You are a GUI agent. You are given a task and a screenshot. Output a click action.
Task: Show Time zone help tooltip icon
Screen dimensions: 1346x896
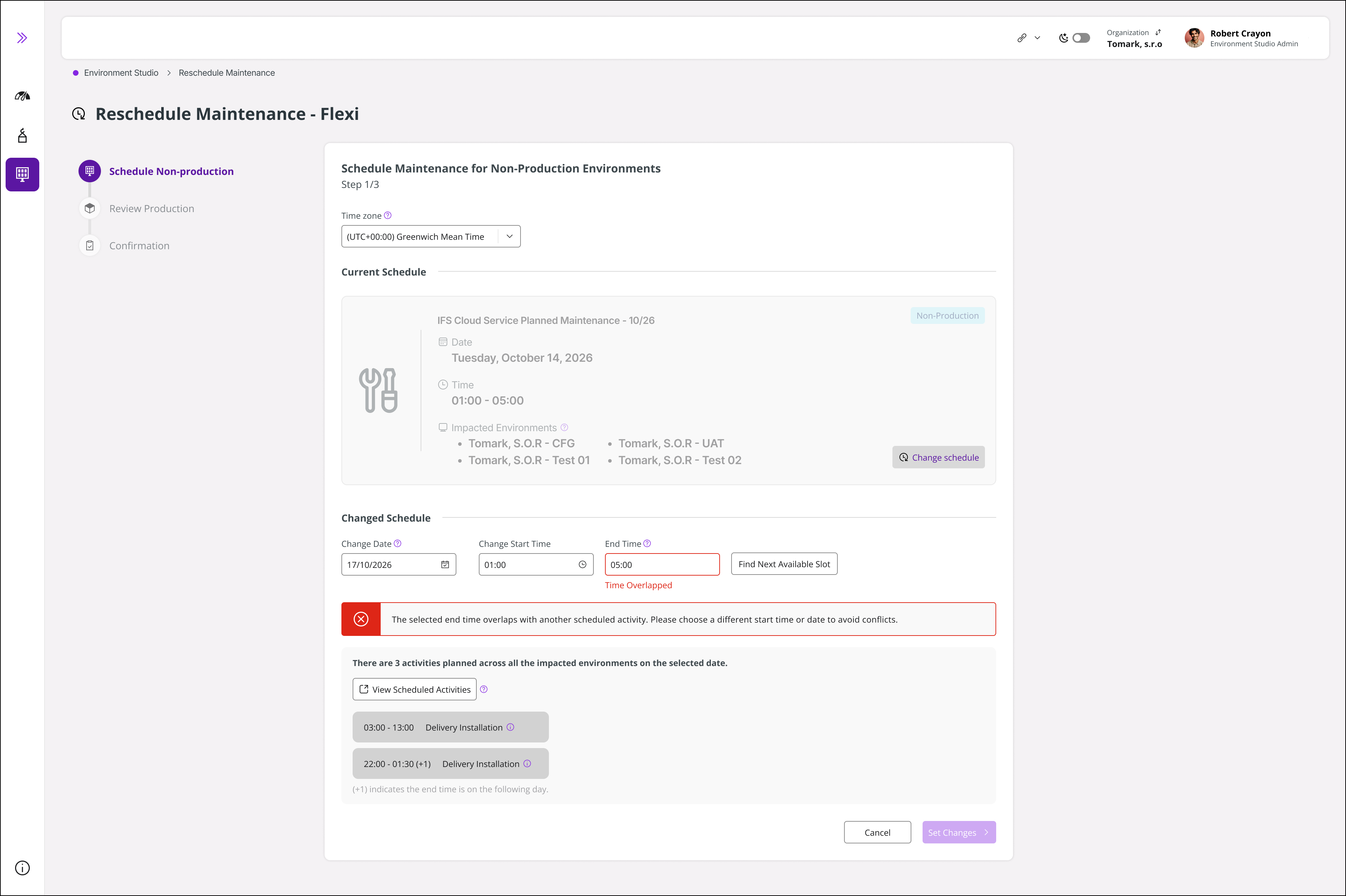[388, 216]
